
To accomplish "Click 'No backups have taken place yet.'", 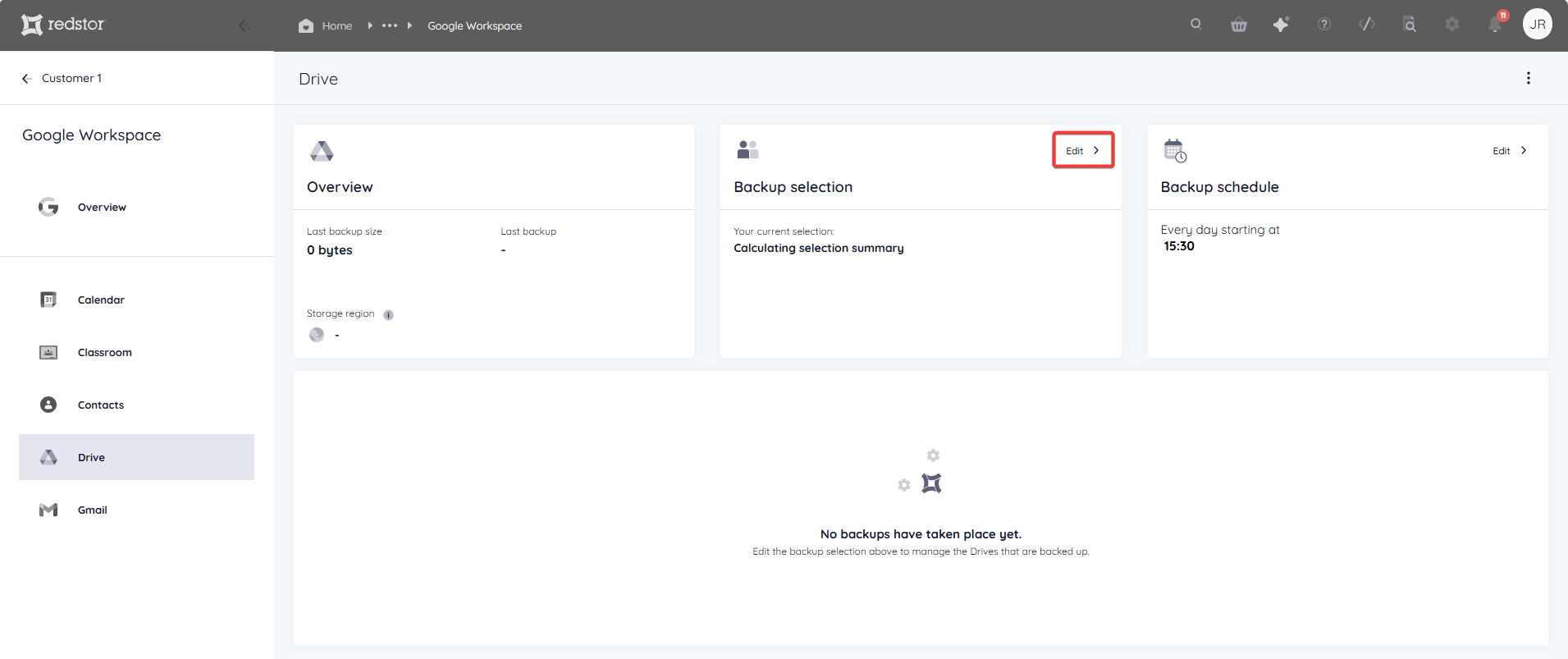I will pos(921,534).
